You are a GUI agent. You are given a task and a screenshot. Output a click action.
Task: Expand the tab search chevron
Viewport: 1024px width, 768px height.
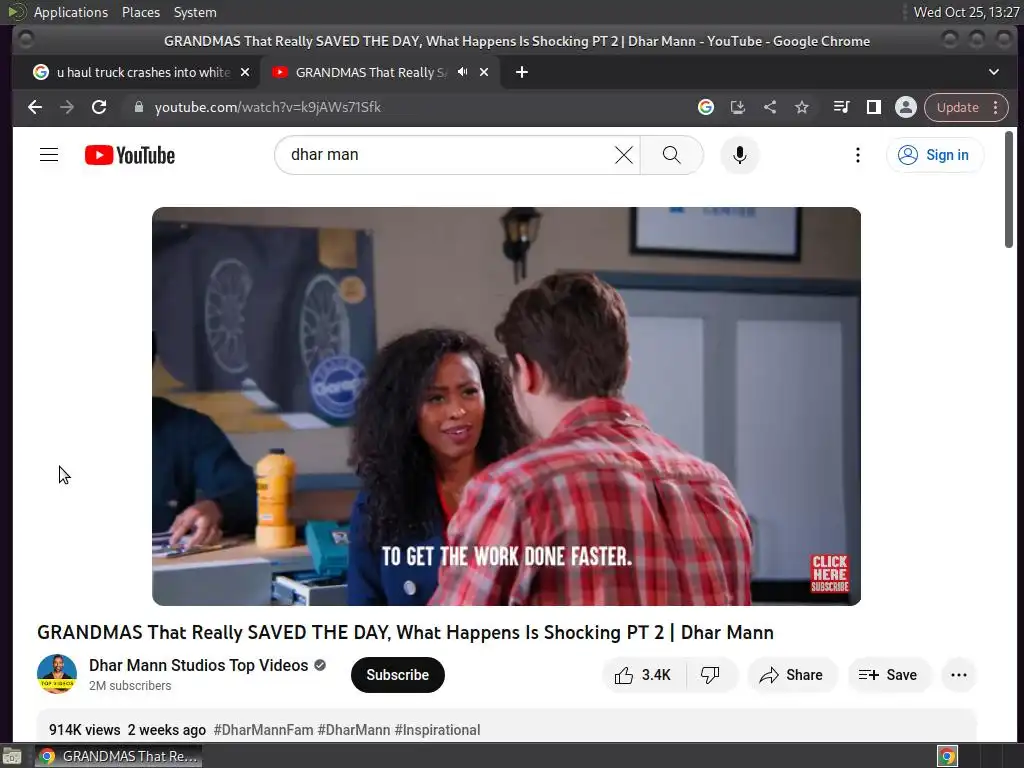point(993,72)
